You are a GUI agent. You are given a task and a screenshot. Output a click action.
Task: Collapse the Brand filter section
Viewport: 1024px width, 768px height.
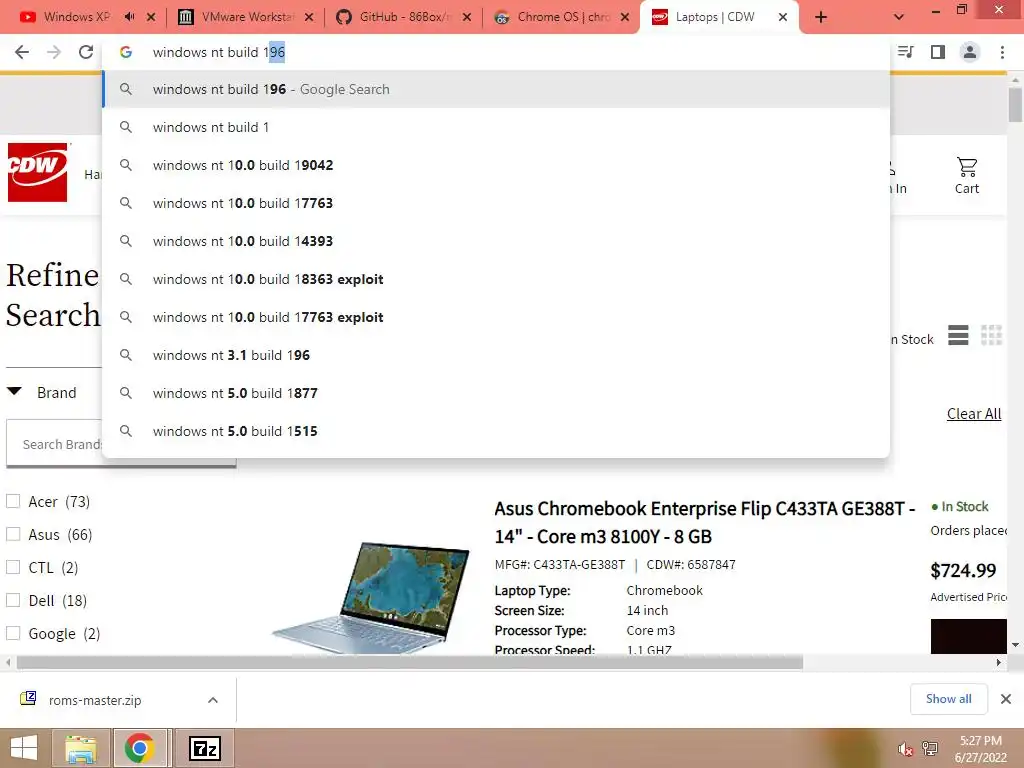click(14, 392)
